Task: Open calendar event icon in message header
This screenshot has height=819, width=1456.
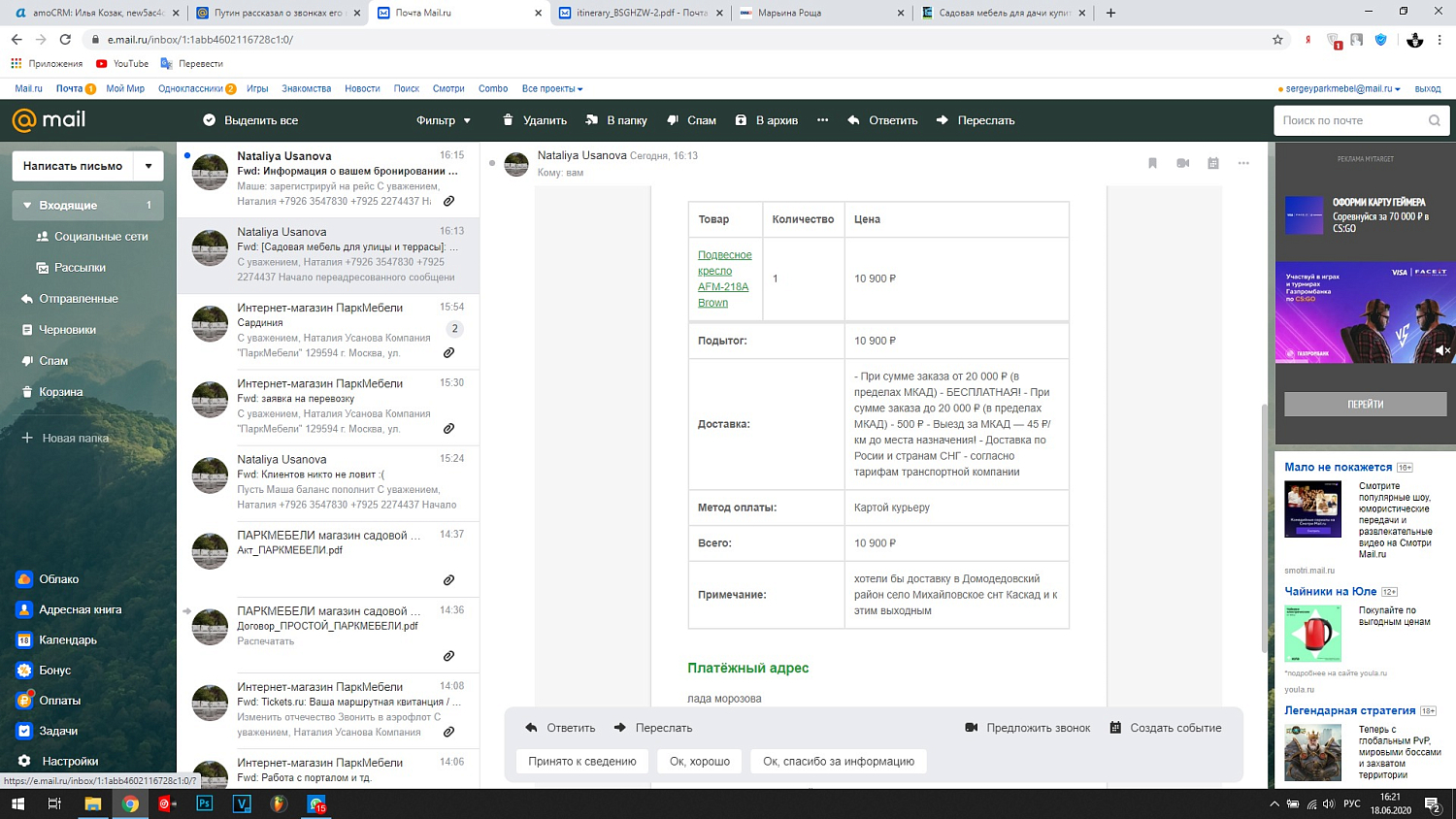Action: (1212, 163)
